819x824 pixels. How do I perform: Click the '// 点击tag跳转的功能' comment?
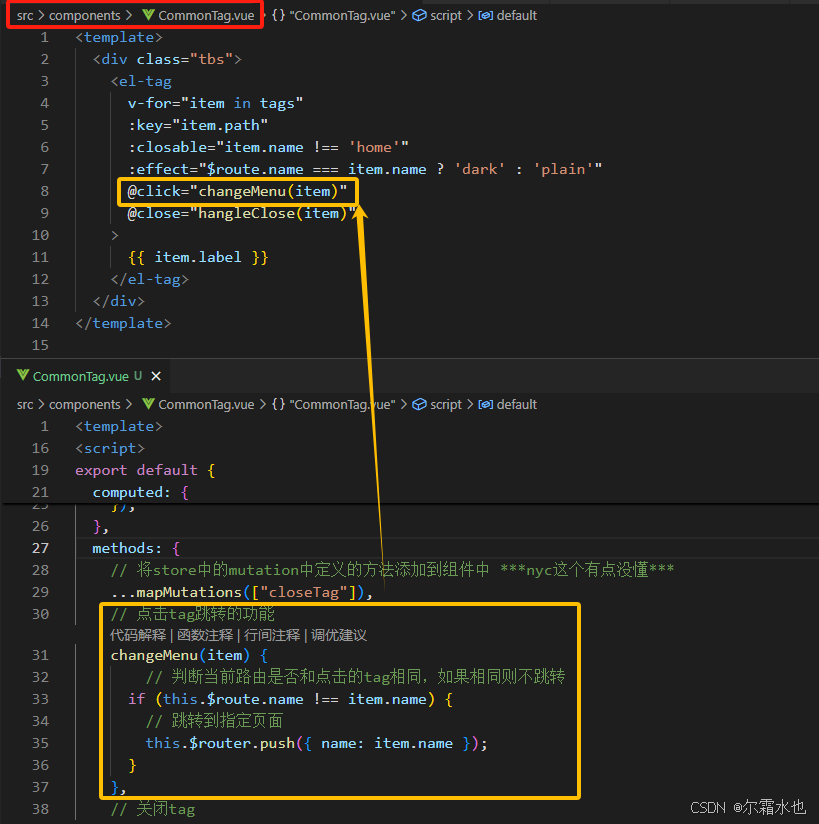click(x=192, y=614)
